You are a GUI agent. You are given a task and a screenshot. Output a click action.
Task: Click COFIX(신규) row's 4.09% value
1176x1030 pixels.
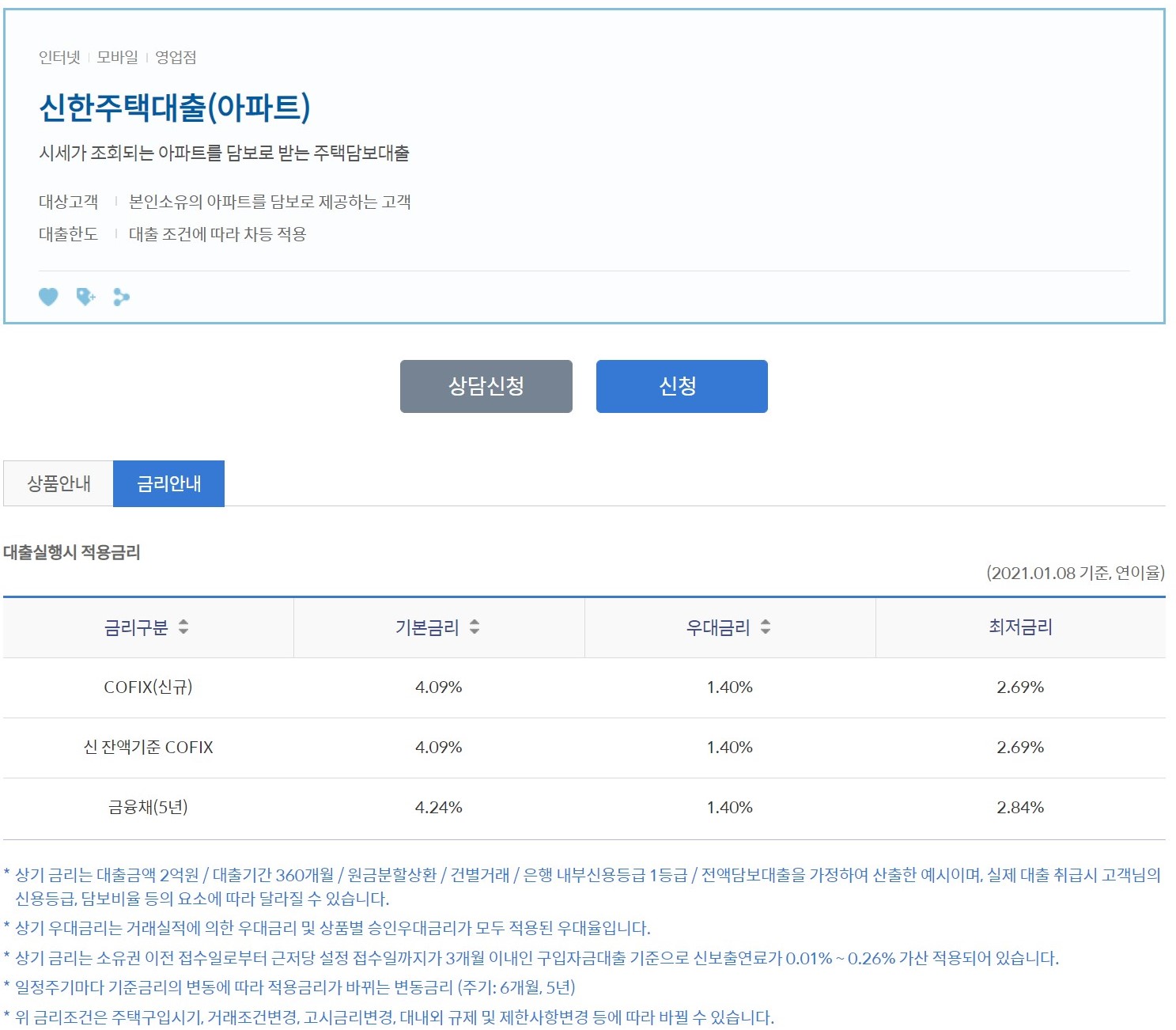click(439, 687)
